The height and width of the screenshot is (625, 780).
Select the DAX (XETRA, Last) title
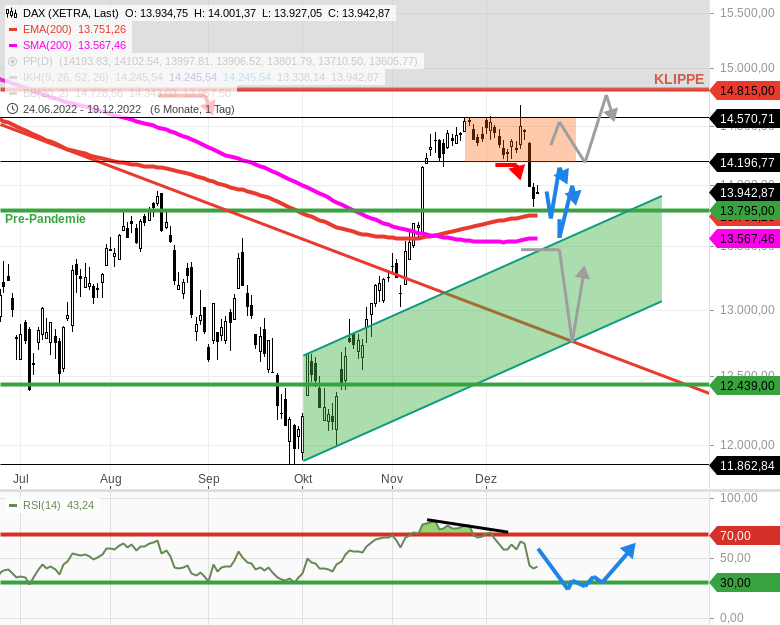[x=71, y=13]
